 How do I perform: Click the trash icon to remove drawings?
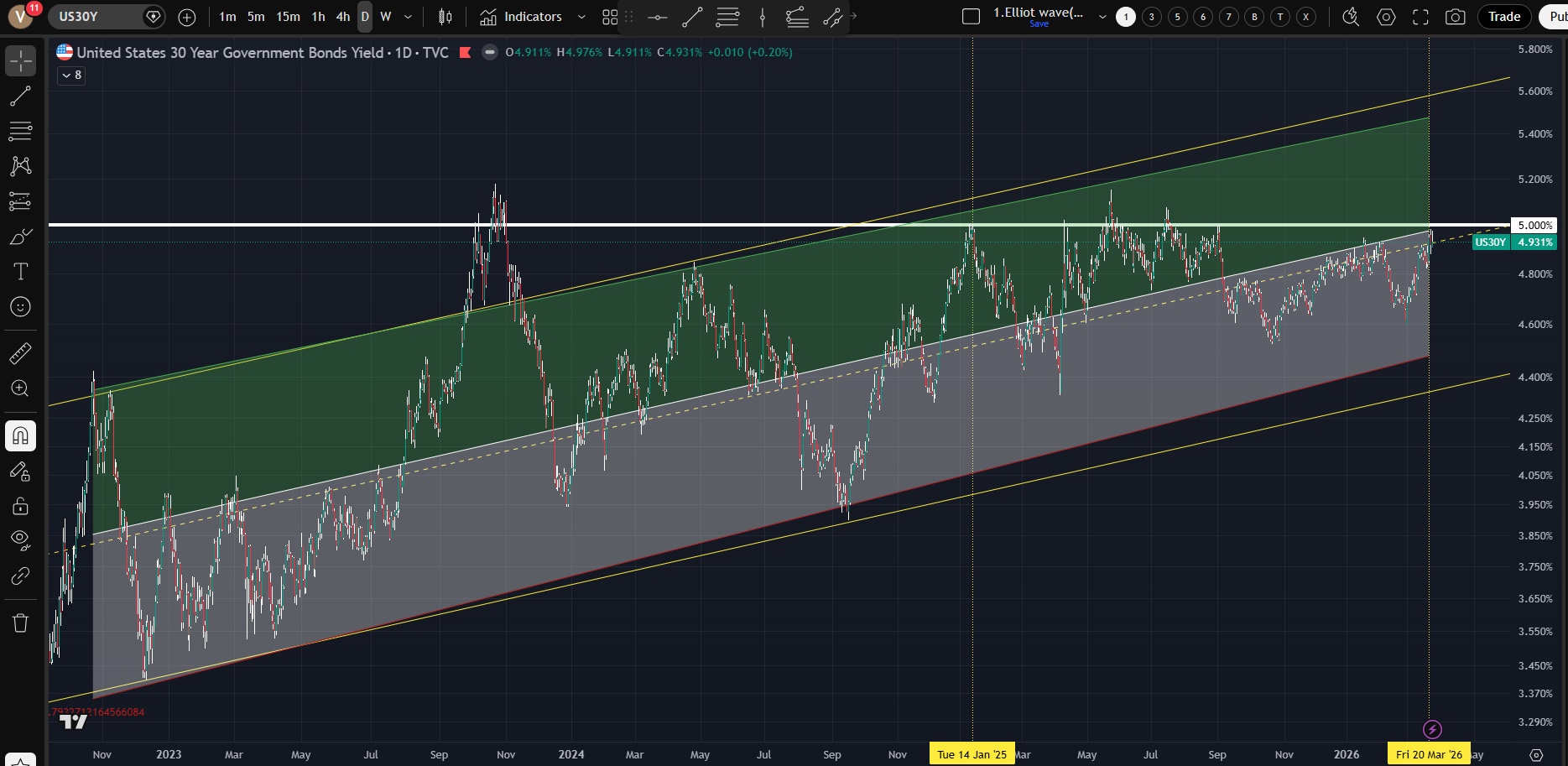pyautogui.click(x=21, y=623)
